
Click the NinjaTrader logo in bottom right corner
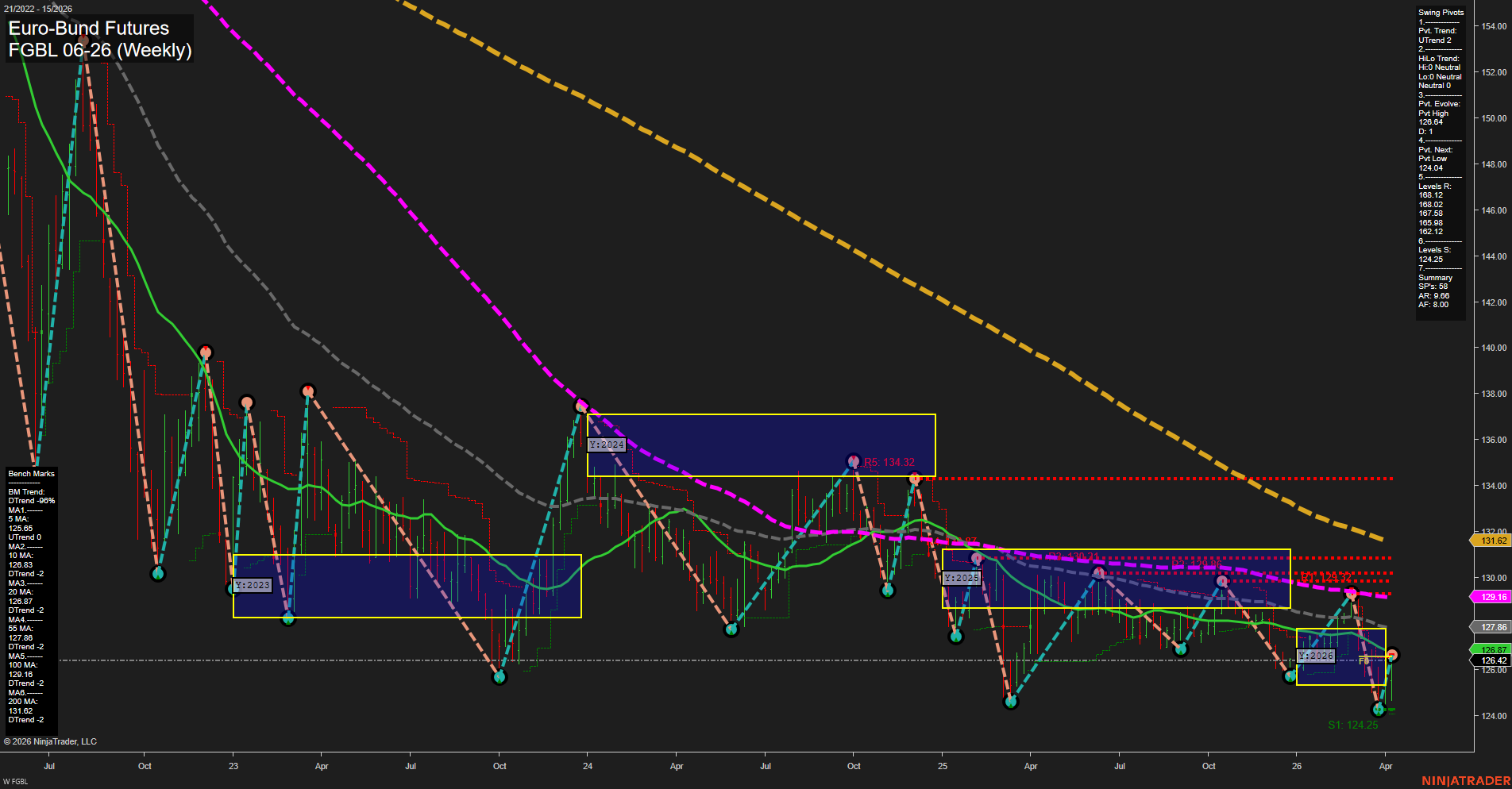point(1466,780)
